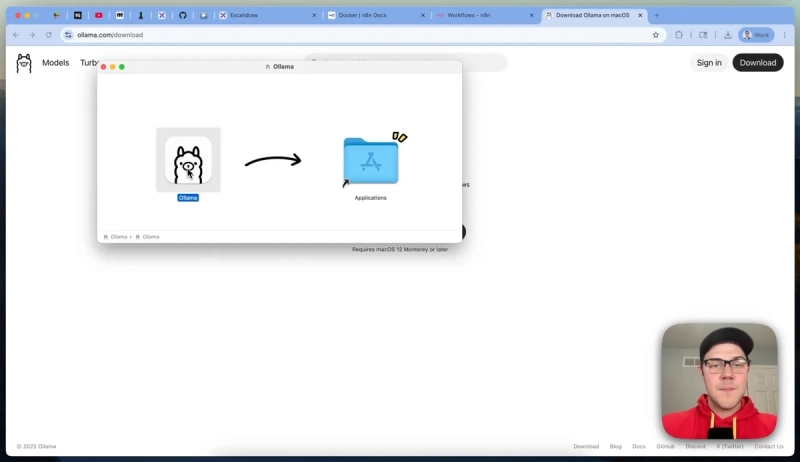The width and height of the screenshot is (800, 462).
Task: Click Sign in on the Ollama site
Action: [709, 63]
